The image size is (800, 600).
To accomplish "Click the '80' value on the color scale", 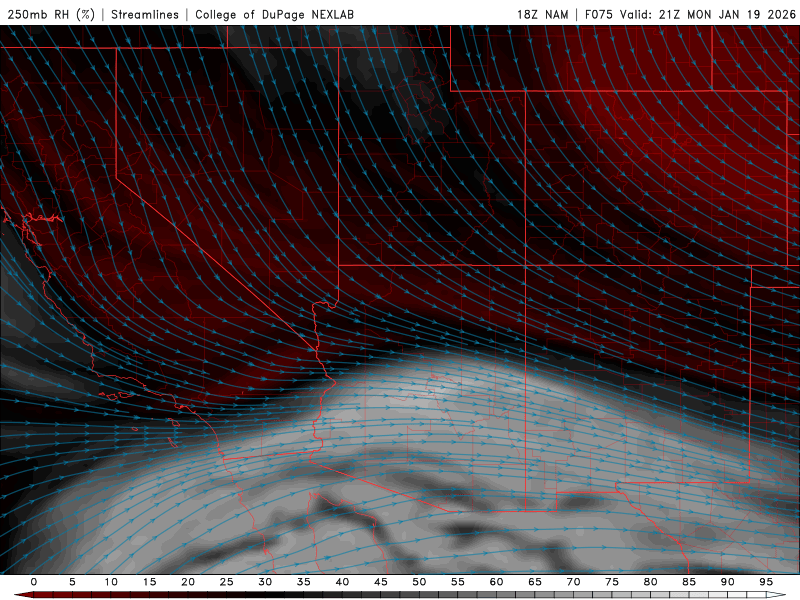I will tap(650, 582).
